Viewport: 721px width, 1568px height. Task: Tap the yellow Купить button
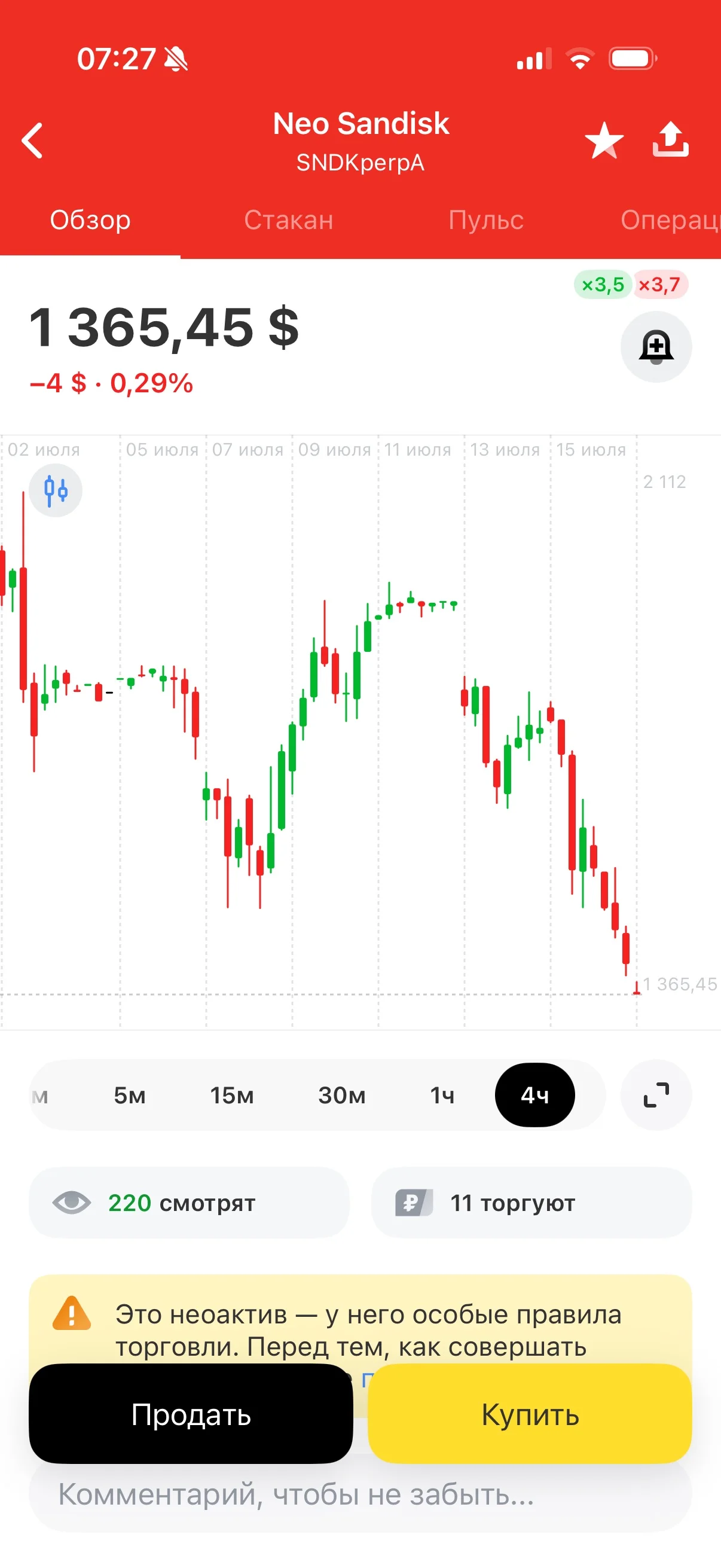point(530,1415)
